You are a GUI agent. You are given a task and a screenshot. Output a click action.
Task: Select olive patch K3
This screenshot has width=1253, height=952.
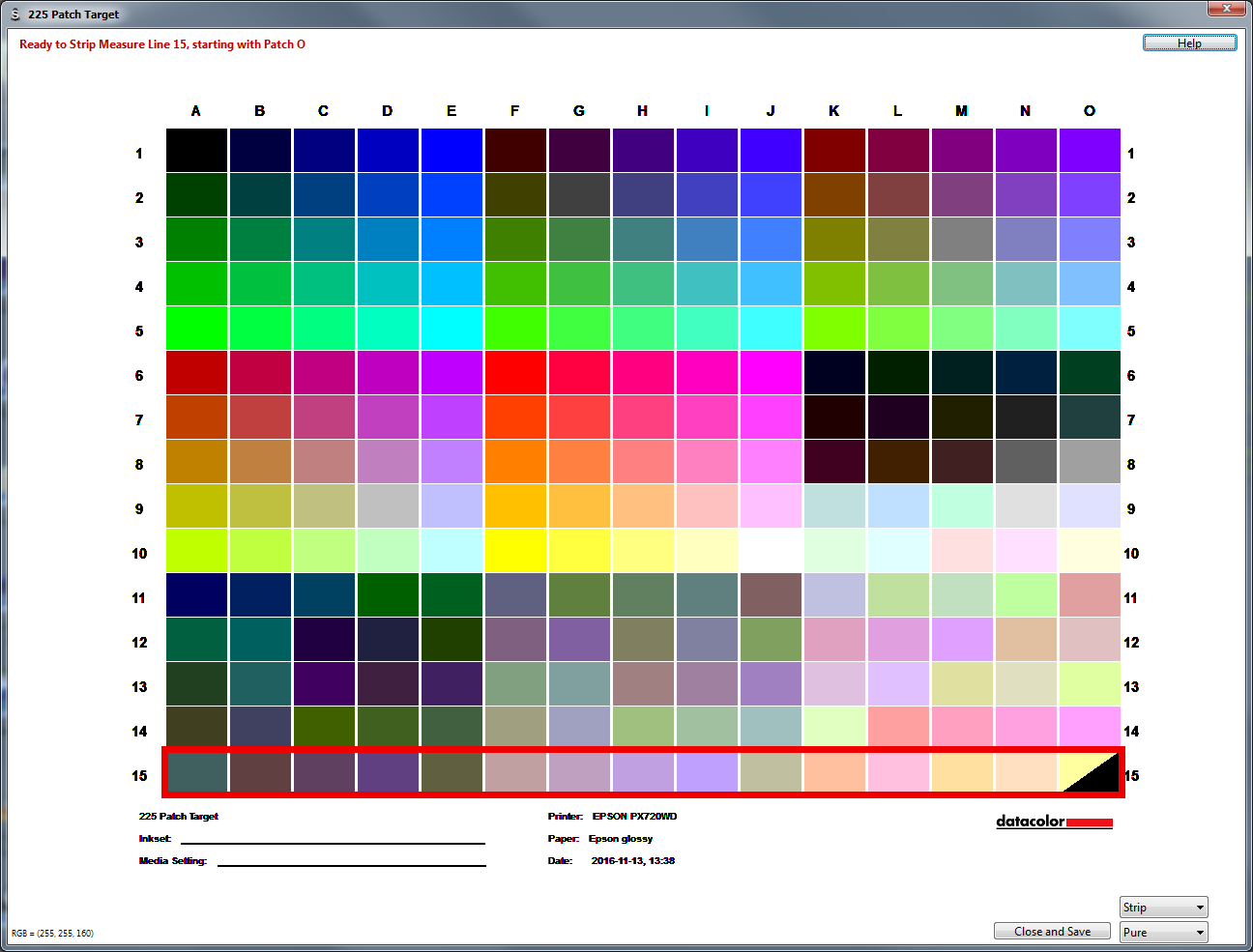click(x=834, y=240)
